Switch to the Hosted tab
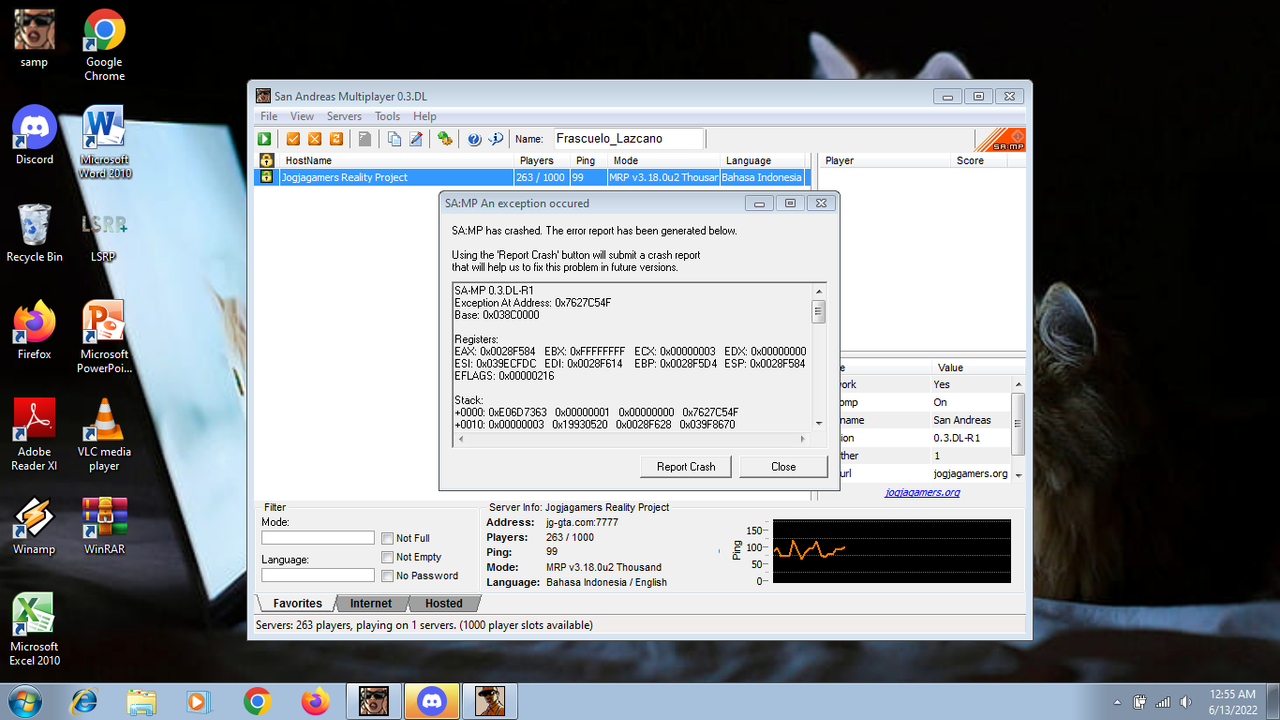The image size is (1280, 720). [x=444, y=603]
